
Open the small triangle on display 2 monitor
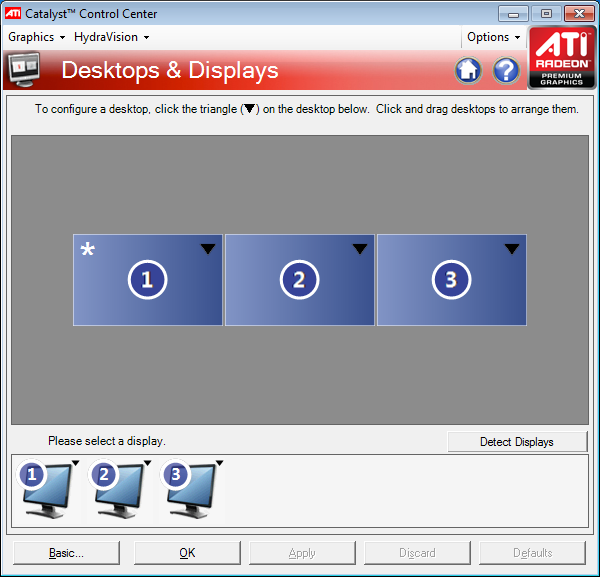pos(148,463)
